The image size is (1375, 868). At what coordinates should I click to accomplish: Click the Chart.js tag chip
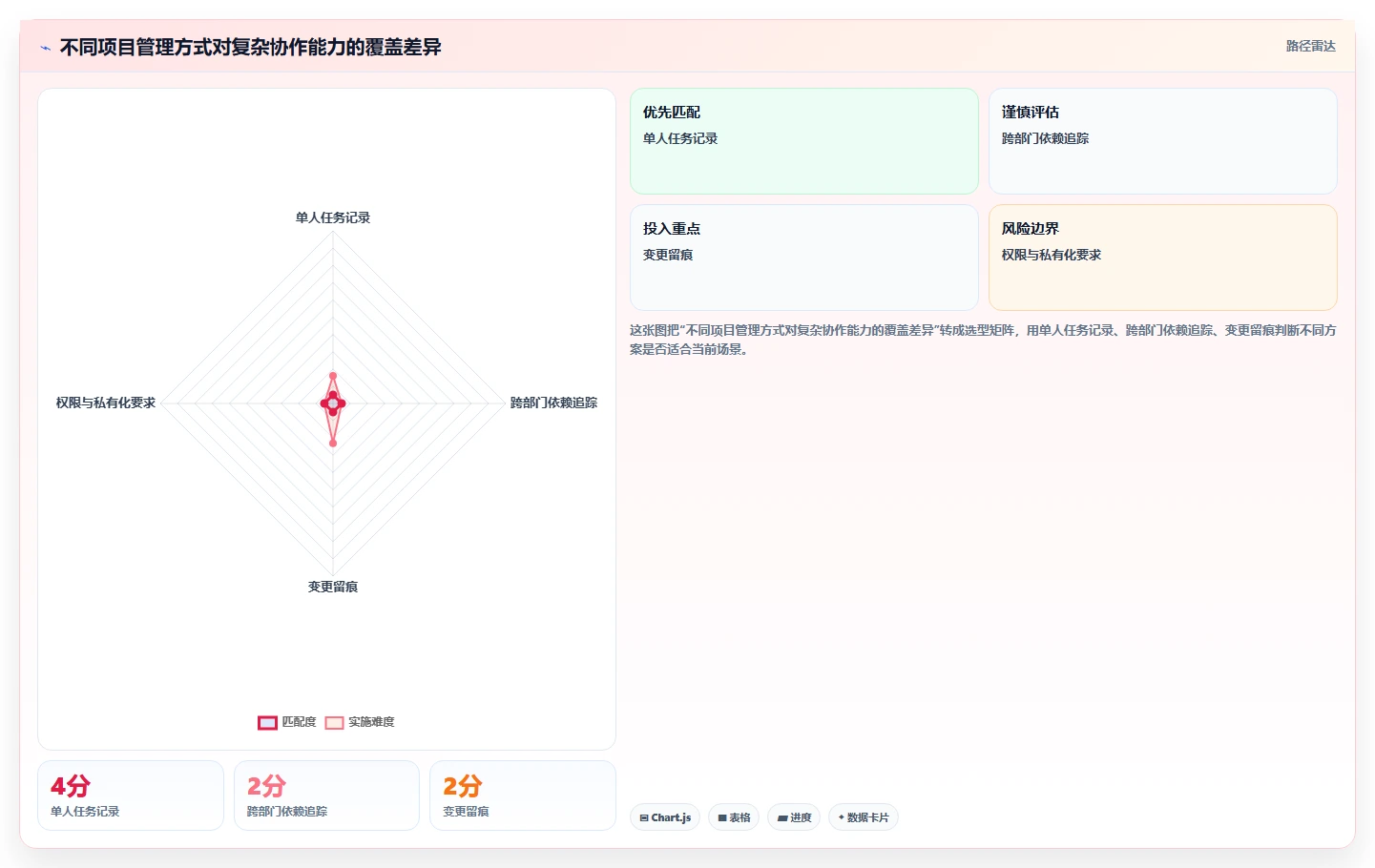pyautogui.click(x=665, y=817)
